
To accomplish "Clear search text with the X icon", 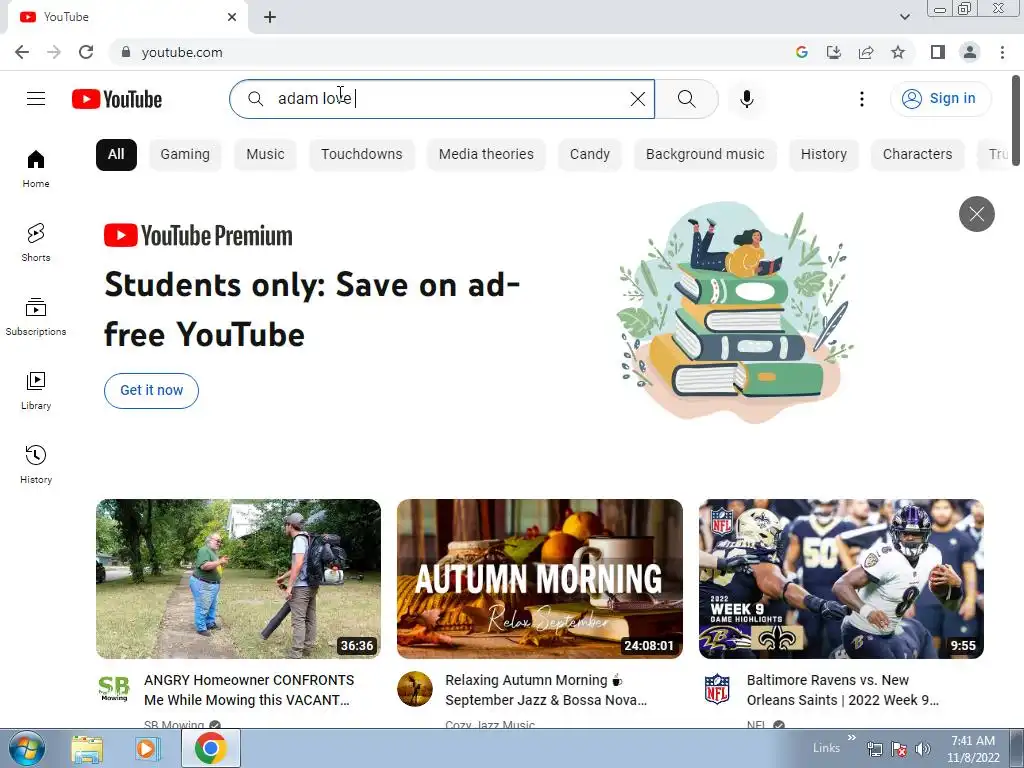I will tap(637, 99).
